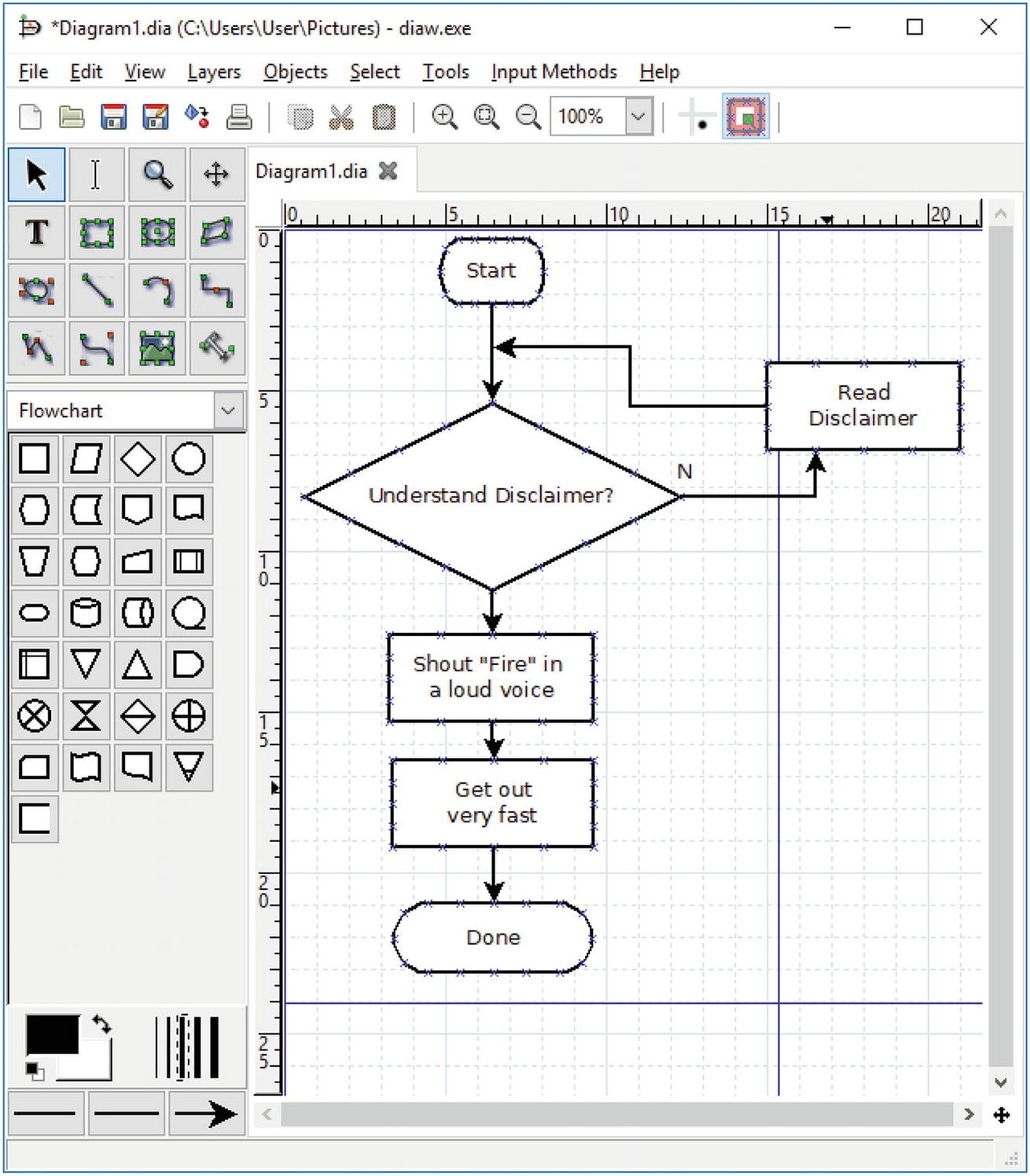
Task: Open the start arrow style selector
Action: tap(46, 1113)
